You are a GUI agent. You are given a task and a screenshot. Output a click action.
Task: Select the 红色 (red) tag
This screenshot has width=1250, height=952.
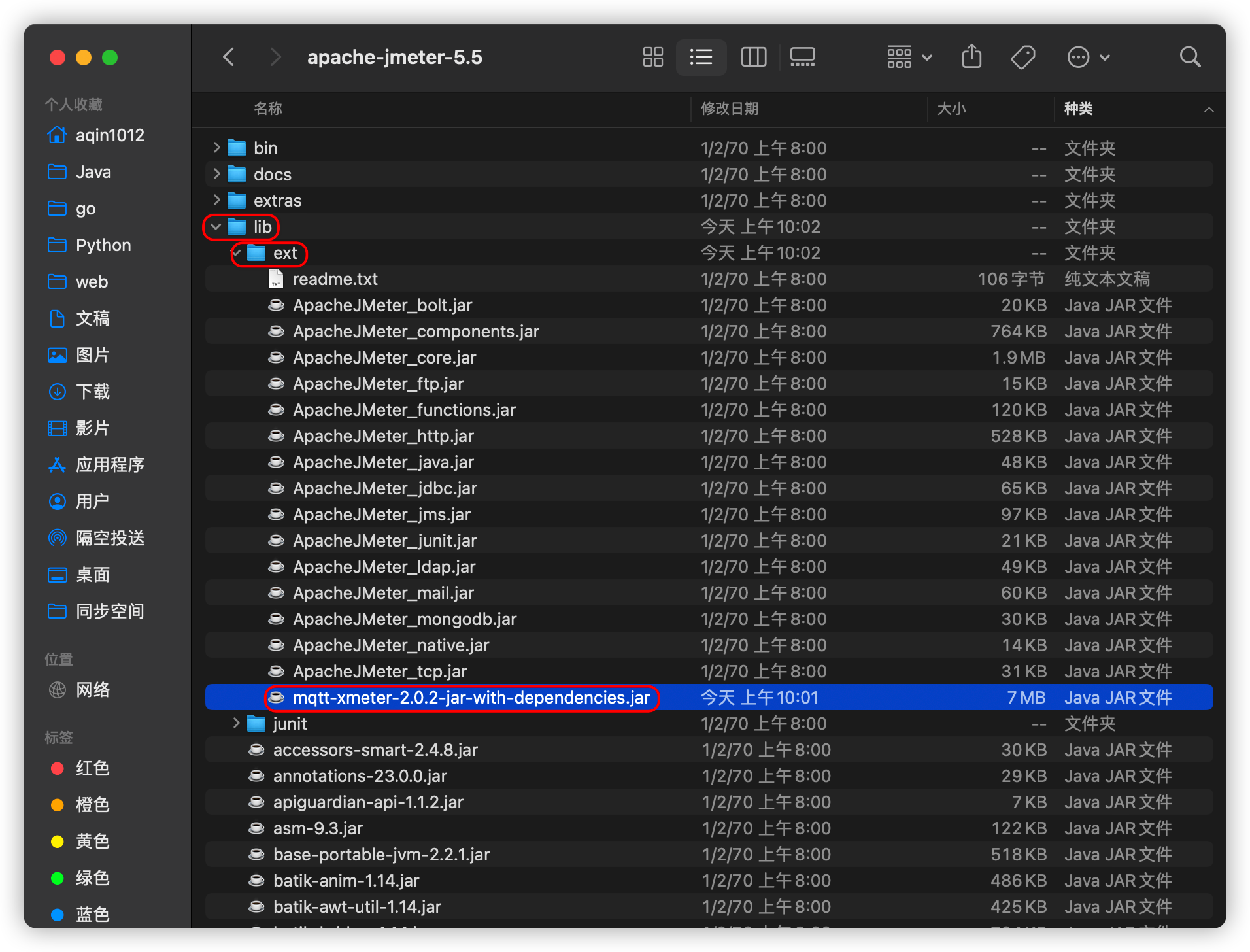(92, 768)
